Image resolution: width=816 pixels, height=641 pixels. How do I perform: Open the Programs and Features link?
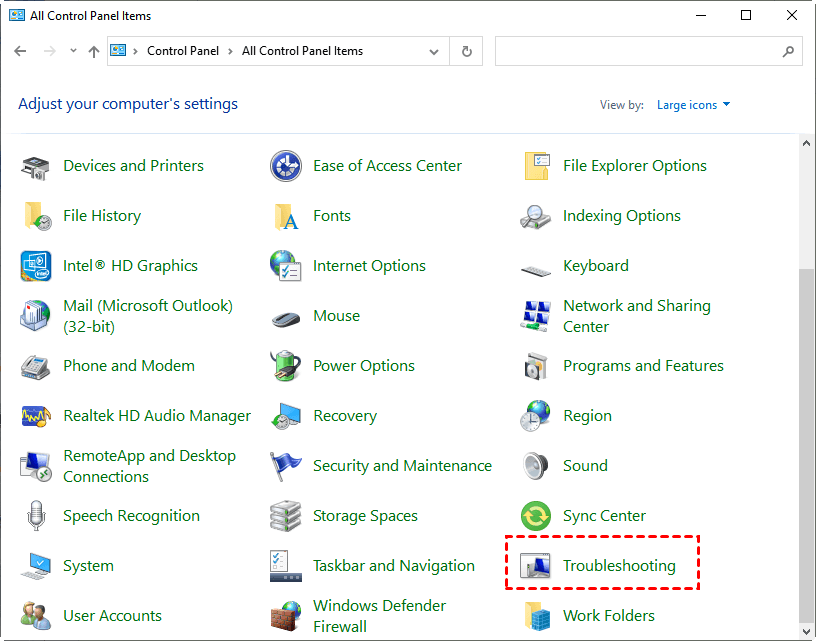click(x=642, y=366)
